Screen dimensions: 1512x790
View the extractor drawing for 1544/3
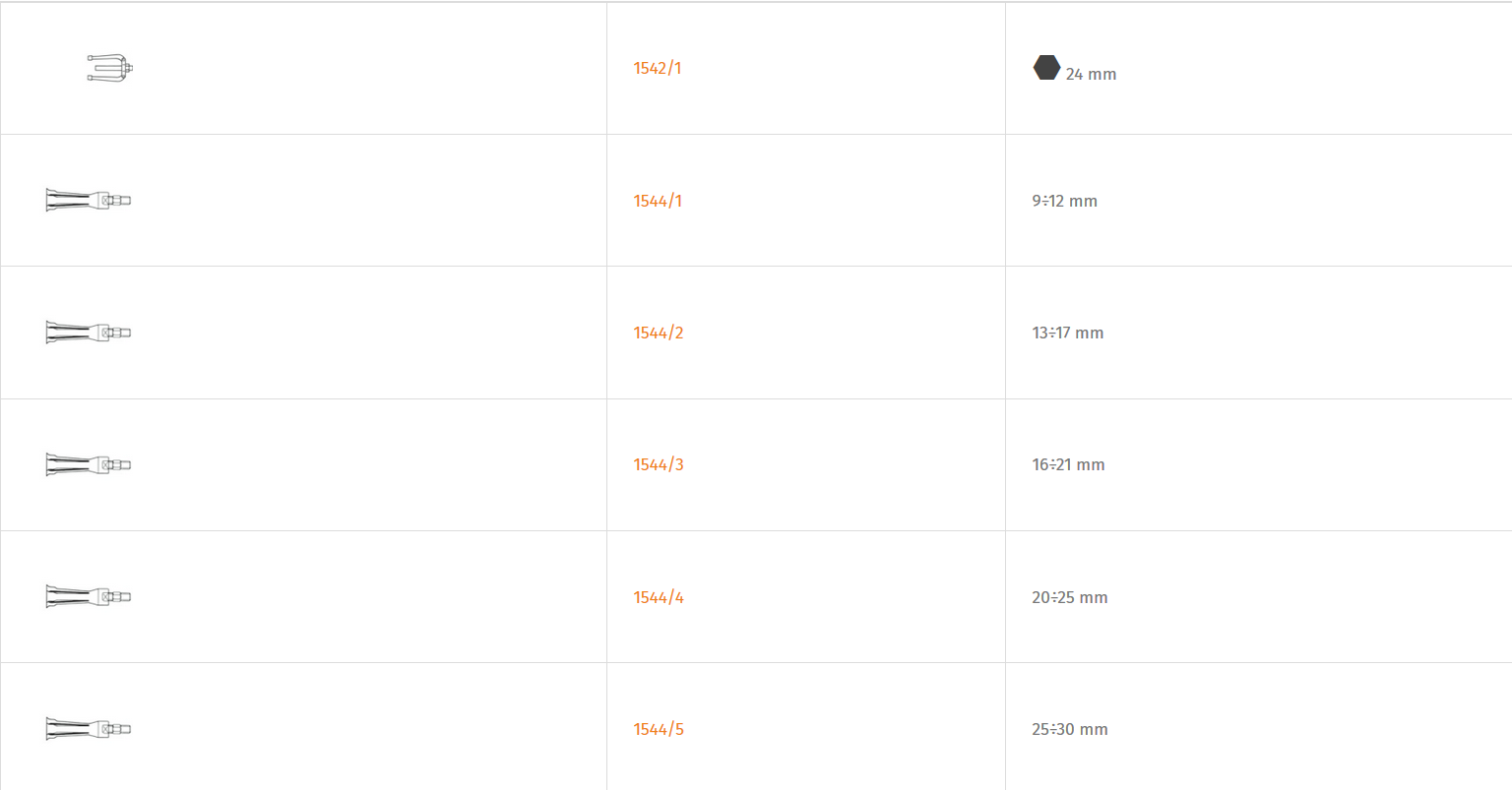(89, 464)
